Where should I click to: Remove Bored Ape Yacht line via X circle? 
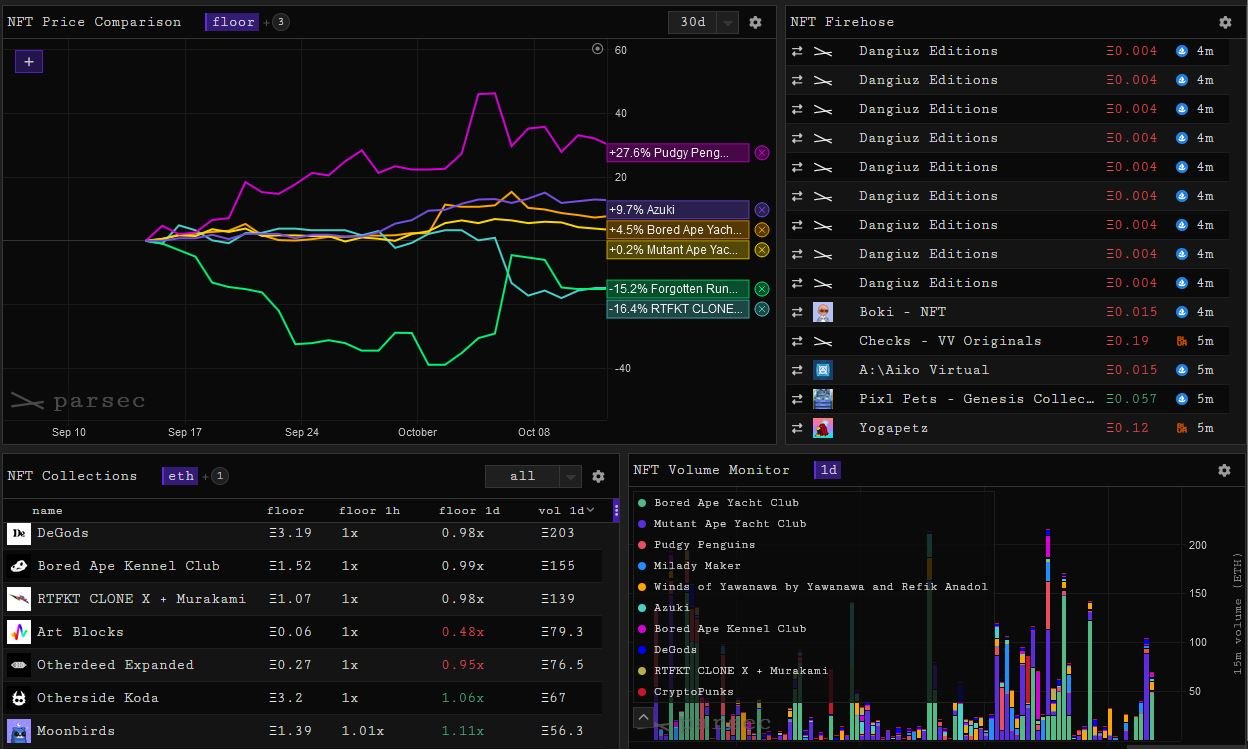coord(762,230)
